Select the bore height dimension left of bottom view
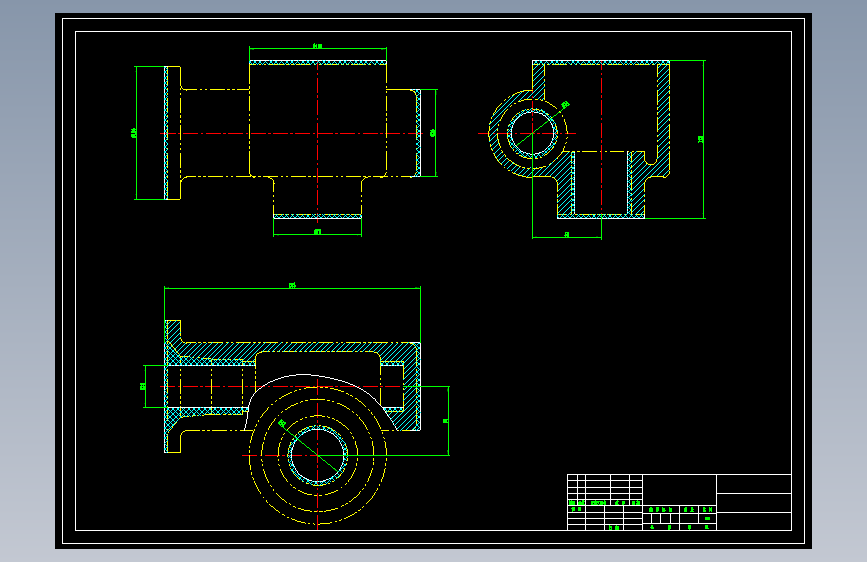867x562 pixels. pos(144,386)
